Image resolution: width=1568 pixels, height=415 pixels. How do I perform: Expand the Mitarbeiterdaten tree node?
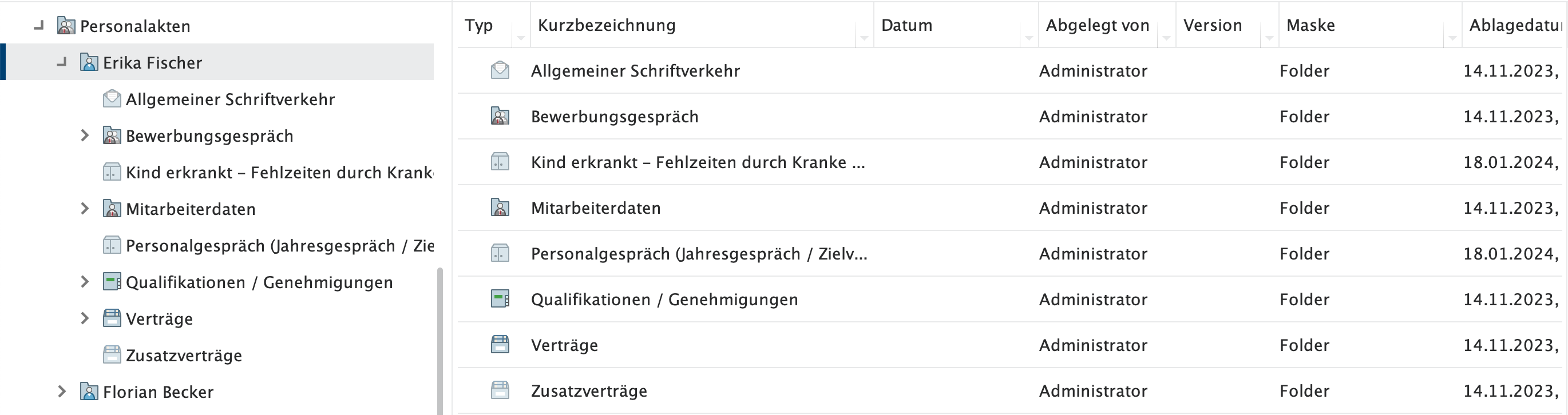[x=85, y=209]
